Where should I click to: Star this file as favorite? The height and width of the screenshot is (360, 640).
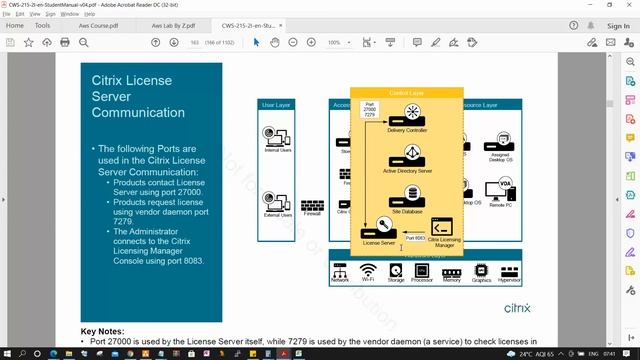pyautogui.click(x=29, y=42)
